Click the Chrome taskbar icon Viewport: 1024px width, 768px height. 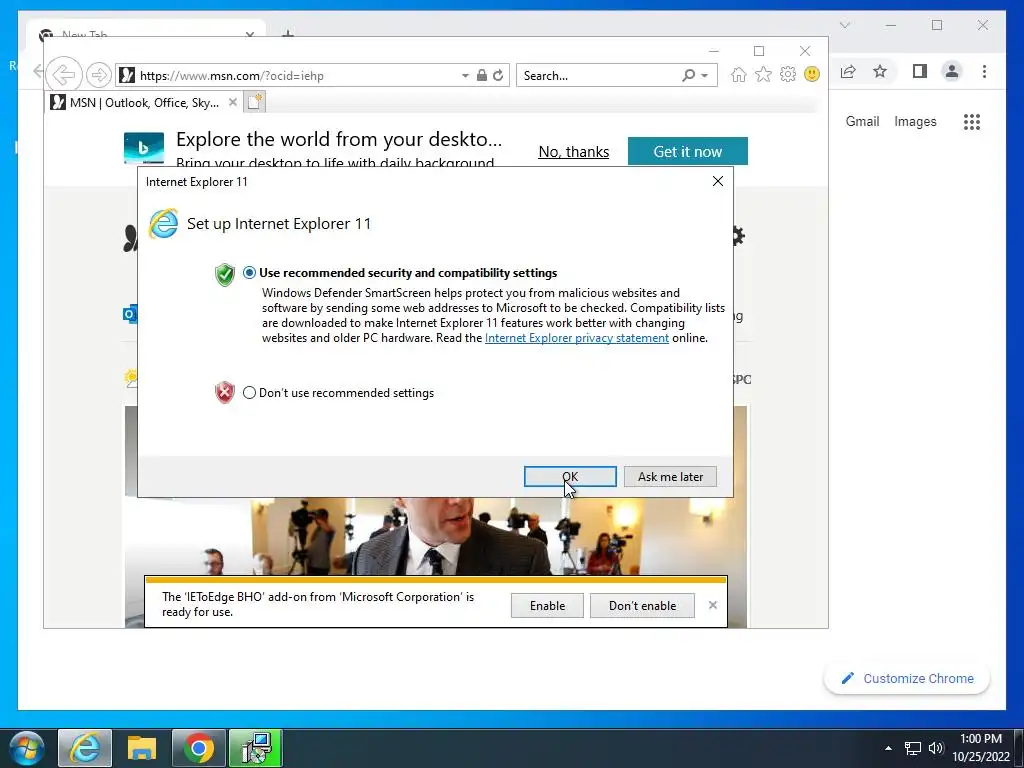pyautogui.click(x=199, y=748)
